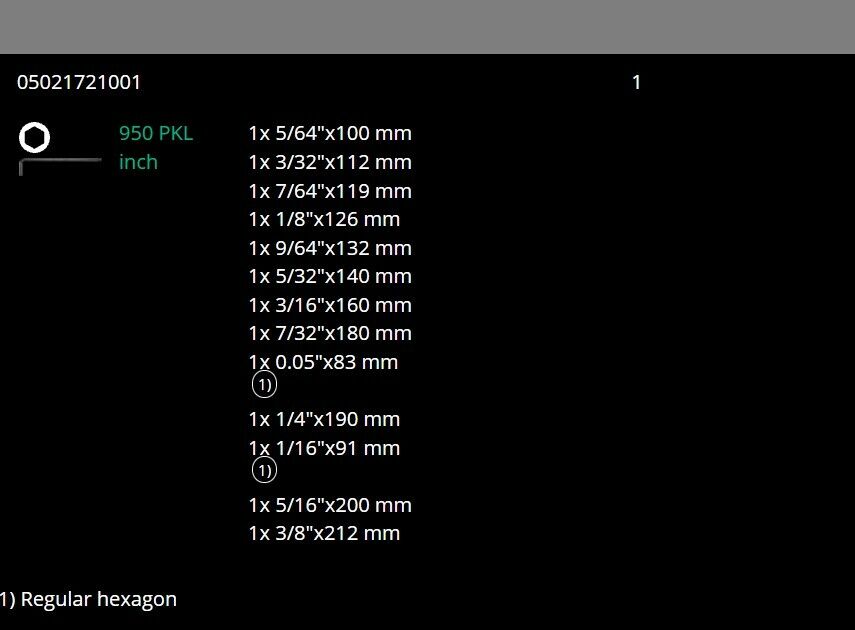Select the 1x 7/32"x180 mm line
The height and width of the screenshot is (630, 855).
click(330, 333)
